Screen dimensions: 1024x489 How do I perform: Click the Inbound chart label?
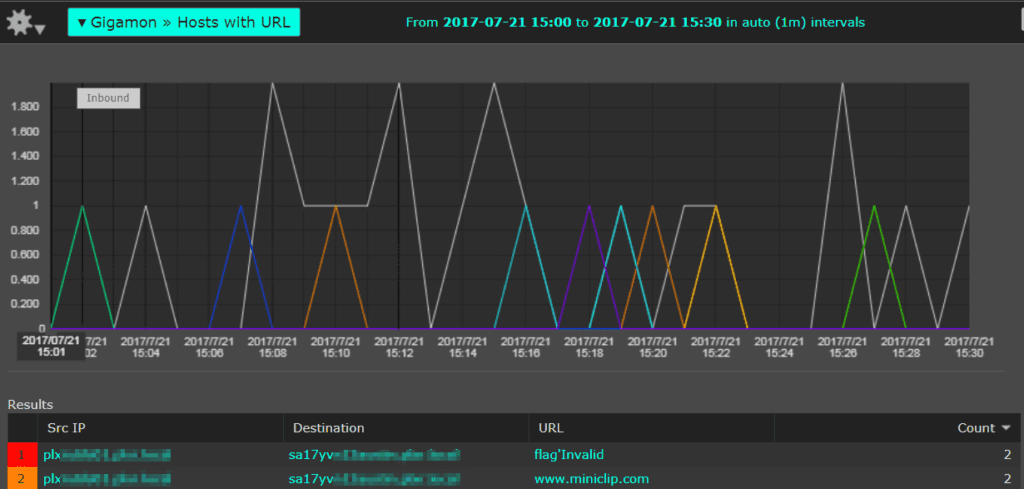[x=108, y=99]
